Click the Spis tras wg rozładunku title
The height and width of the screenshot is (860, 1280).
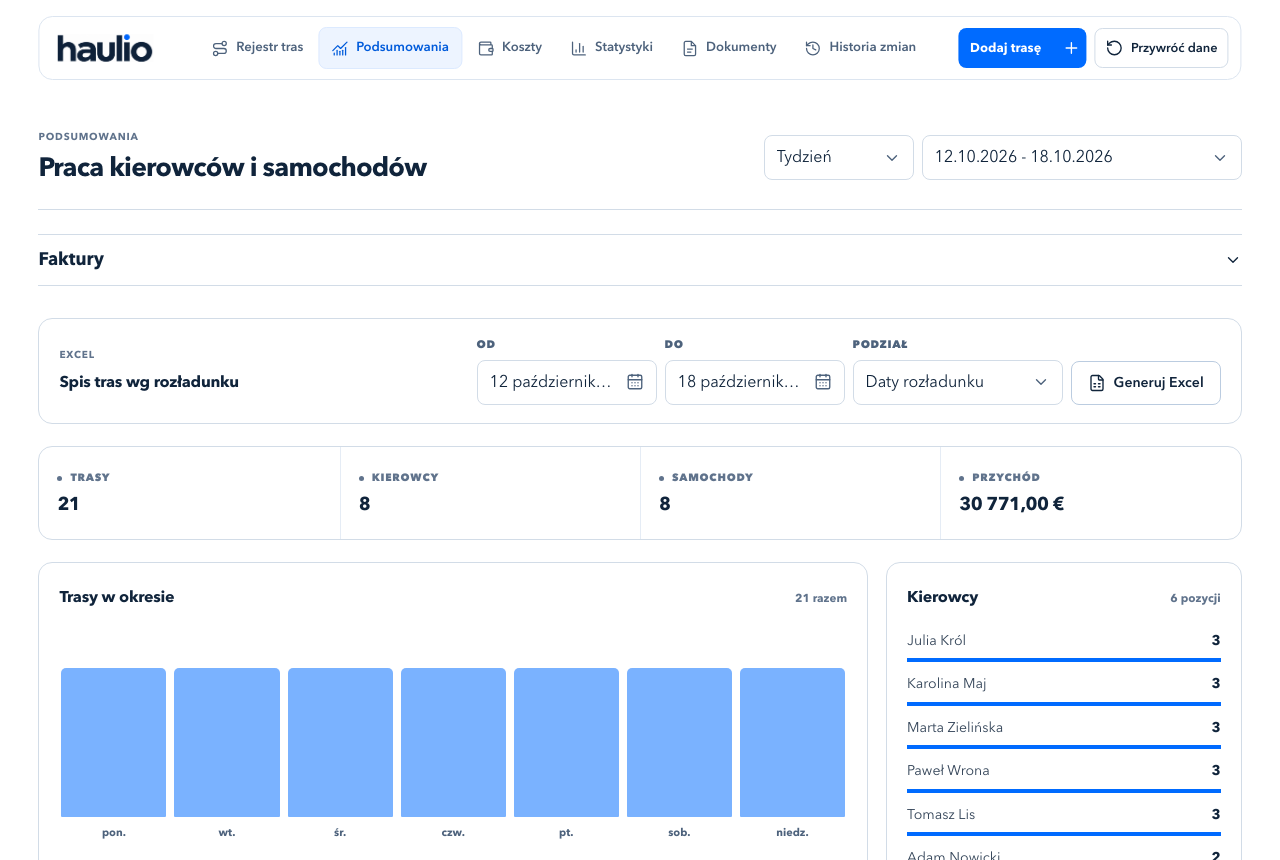point(149,382)
